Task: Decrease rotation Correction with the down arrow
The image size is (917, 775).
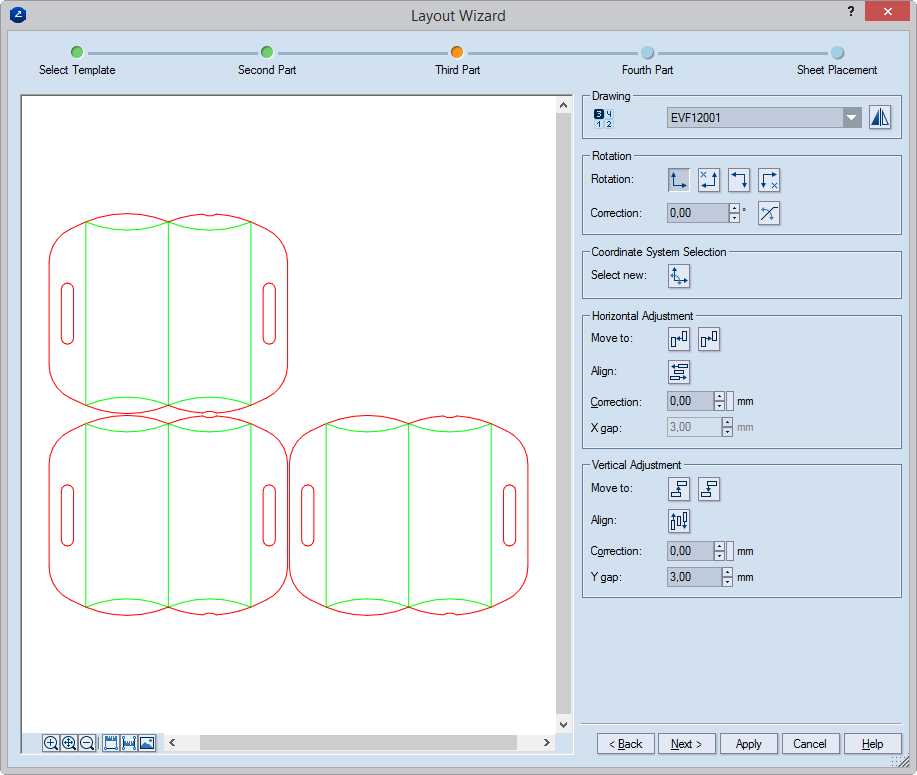Action: click(734, 218)
